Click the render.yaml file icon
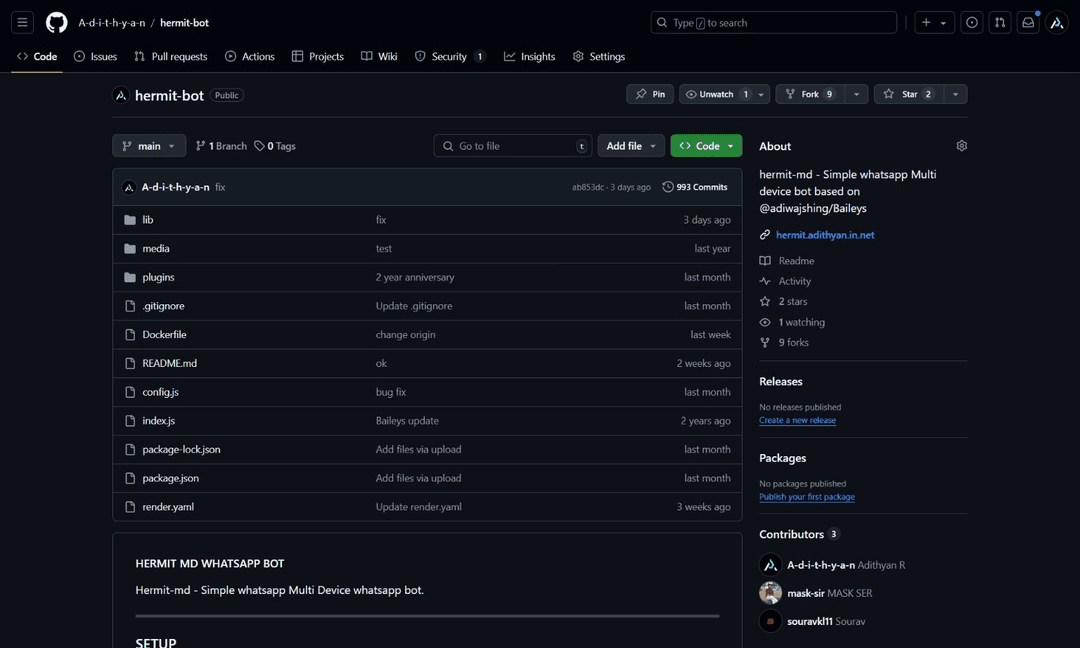This screenshot has height=648, width=1080. (x=129, y=507)
